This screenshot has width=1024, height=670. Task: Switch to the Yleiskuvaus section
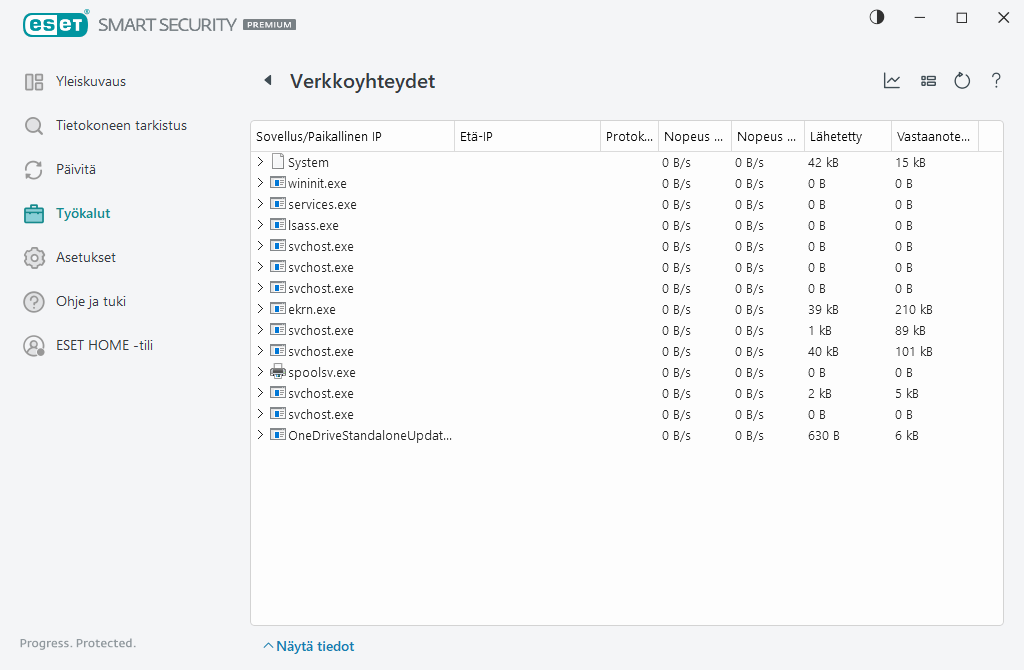pos(31,81)
